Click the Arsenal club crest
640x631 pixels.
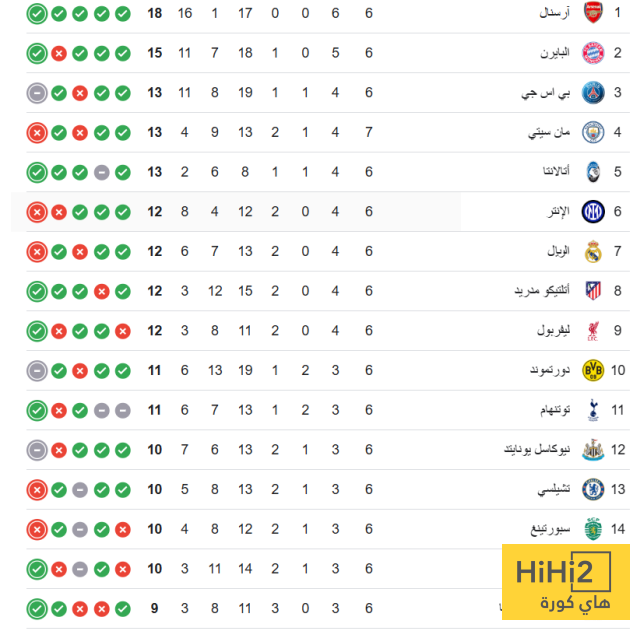593,14
